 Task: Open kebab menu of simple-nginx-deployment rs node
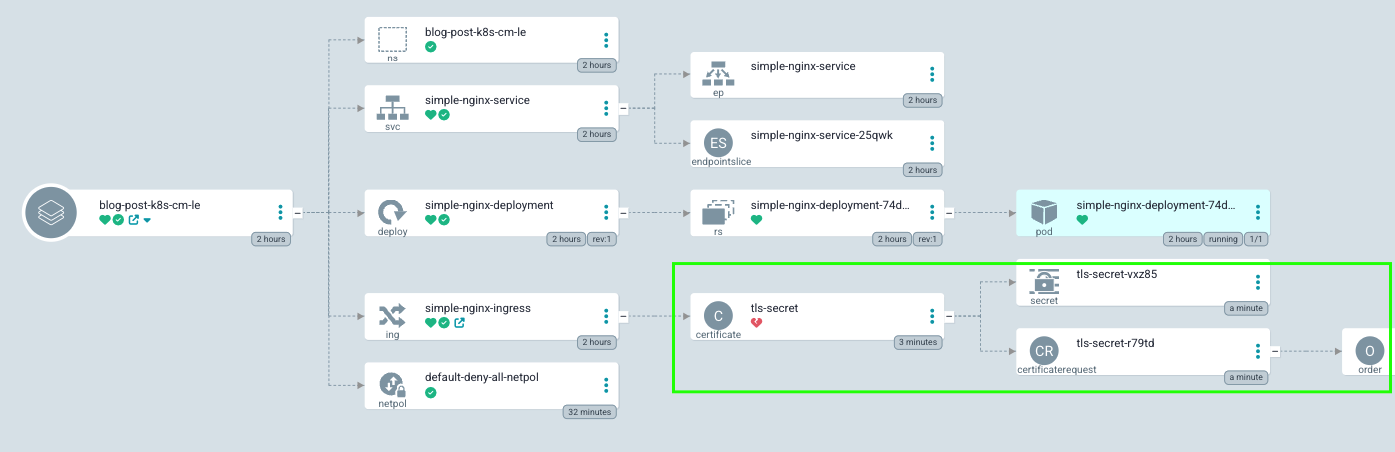(x=932, y=212)
